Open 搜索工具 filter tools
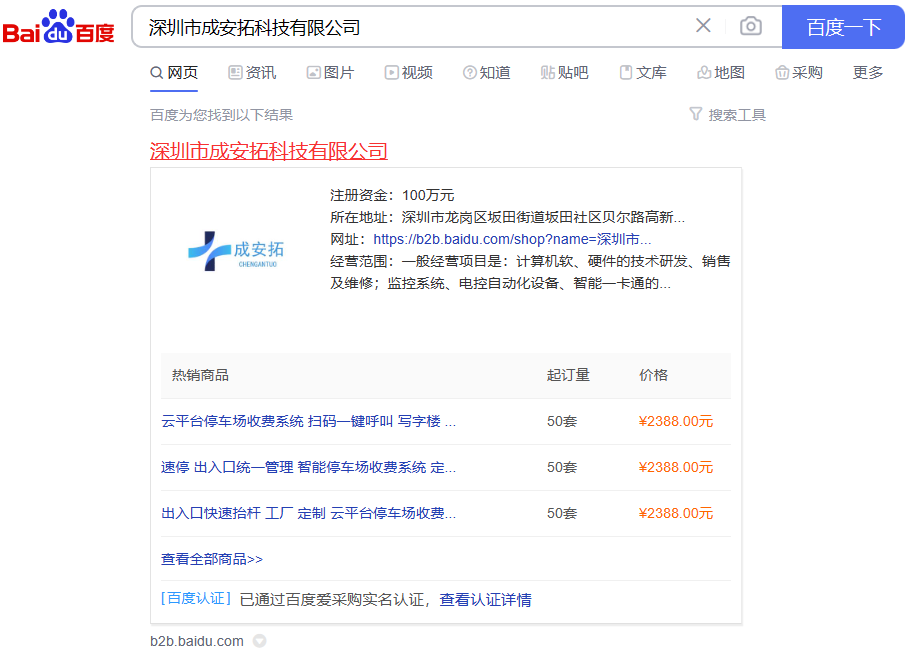The height and width of the screenshot is (660, 909). 727,115
